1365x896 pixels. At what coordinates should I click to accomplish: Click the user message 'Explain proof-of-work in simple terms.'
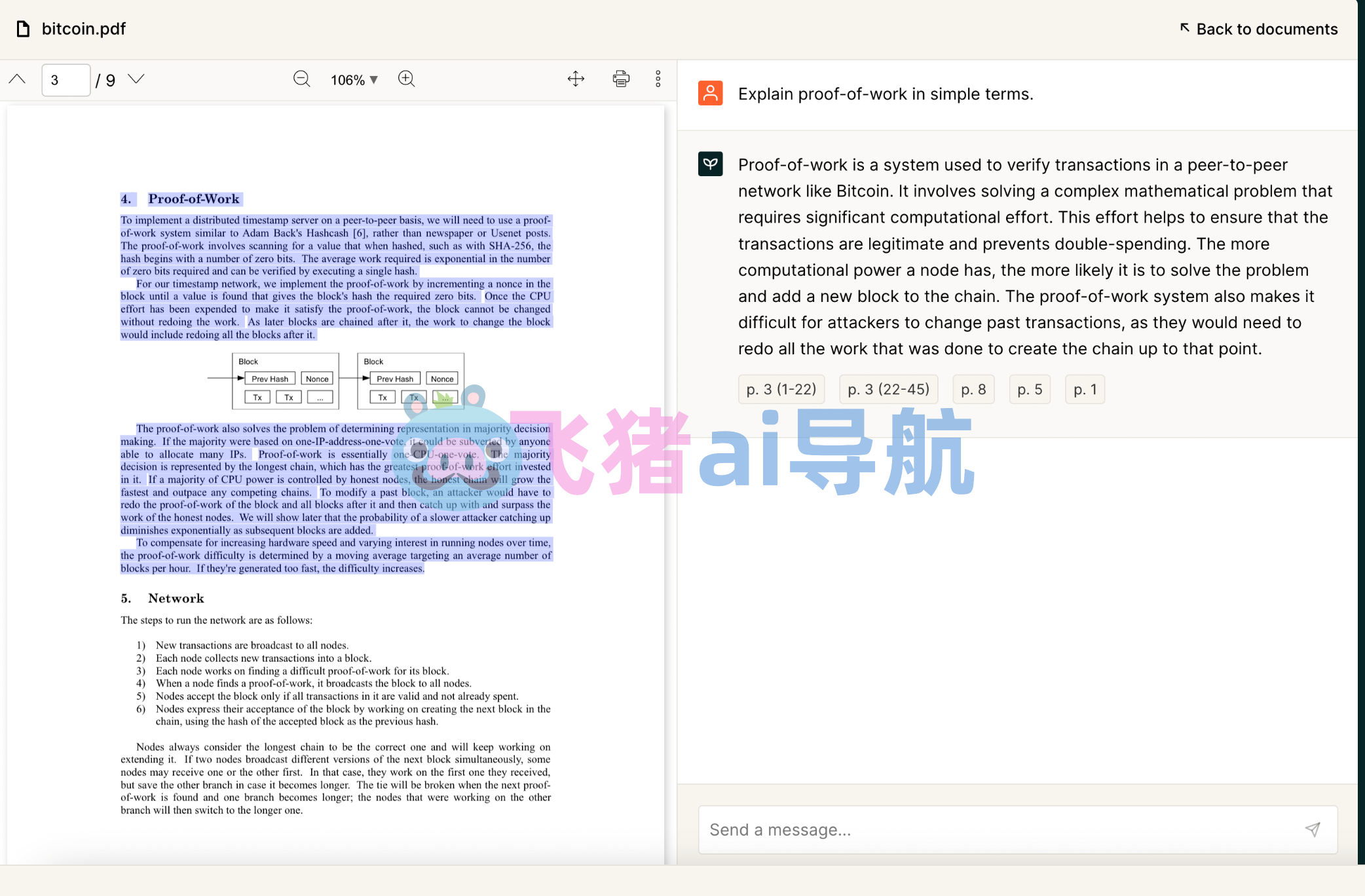(x=886, y=94)
